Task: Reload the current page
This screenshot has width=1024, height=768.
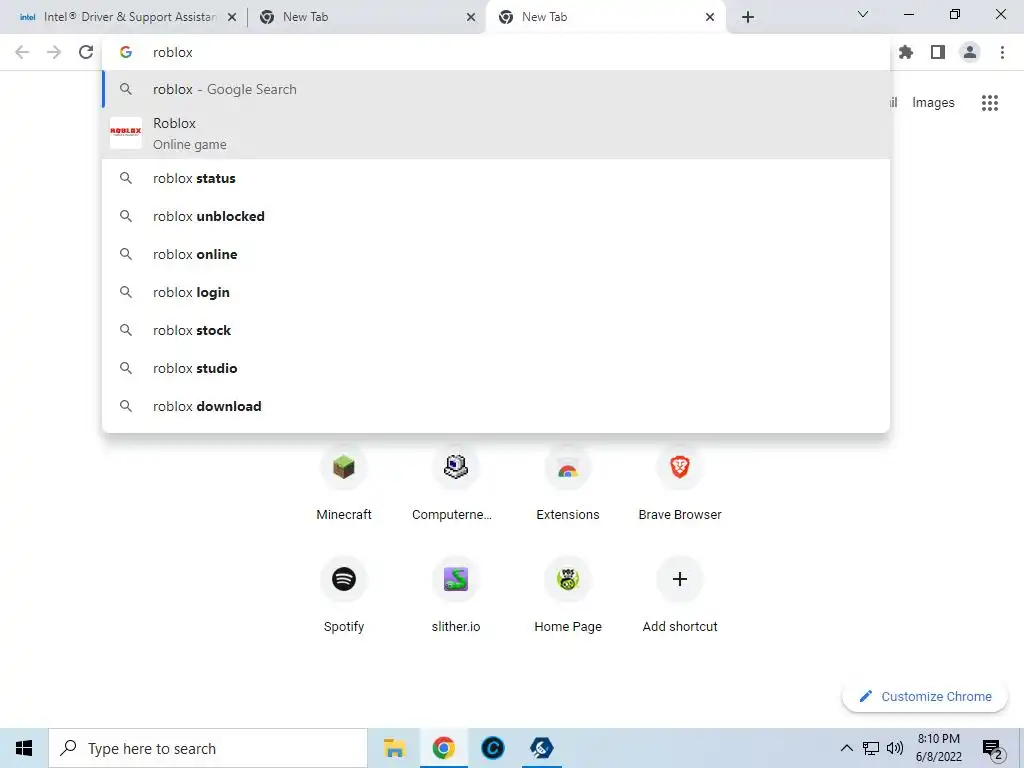Action: tap(86, 52)
